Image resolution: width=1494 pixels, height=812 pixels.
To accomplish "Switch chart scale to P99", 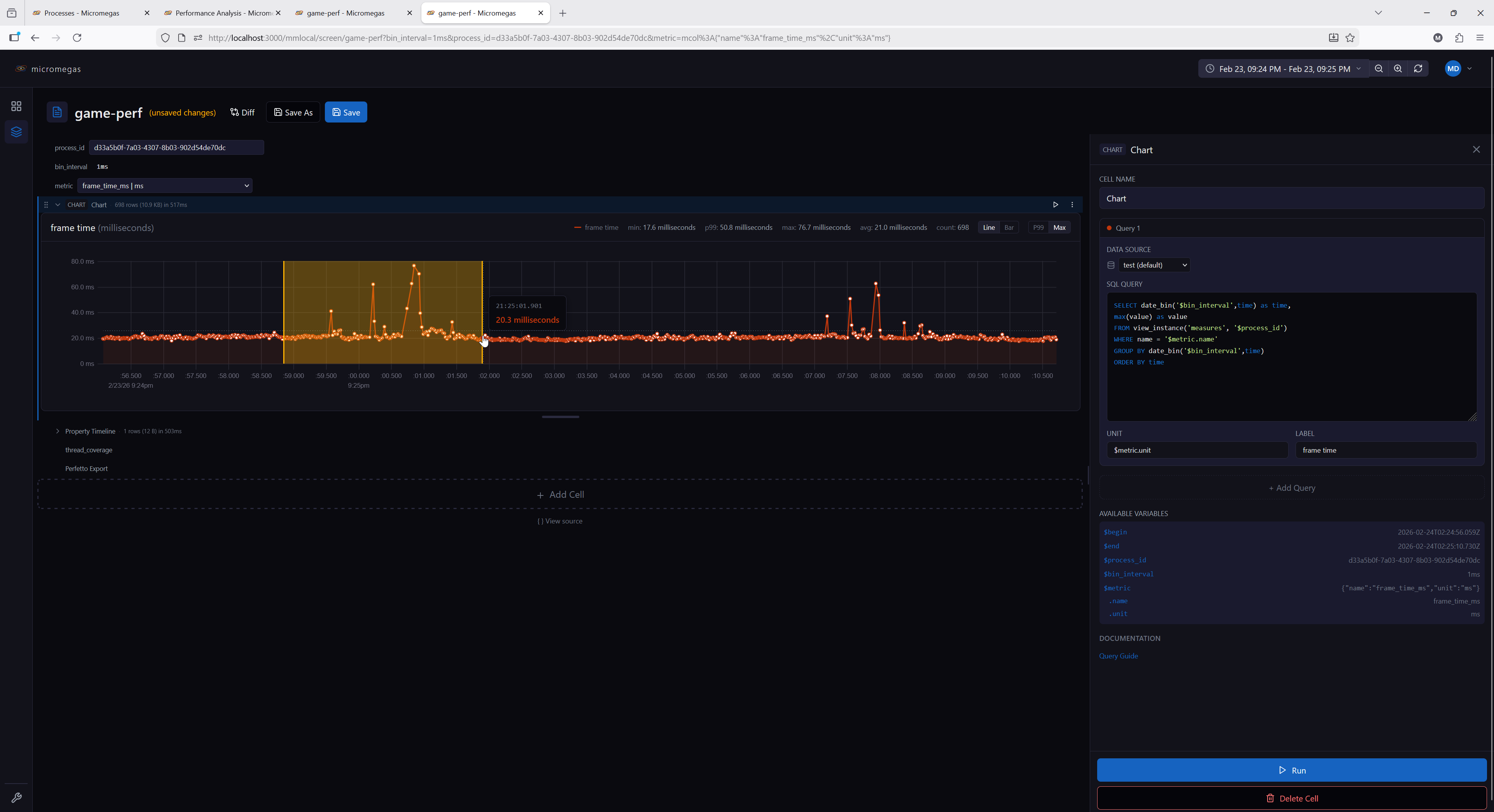I will (x=1038, y=228).
